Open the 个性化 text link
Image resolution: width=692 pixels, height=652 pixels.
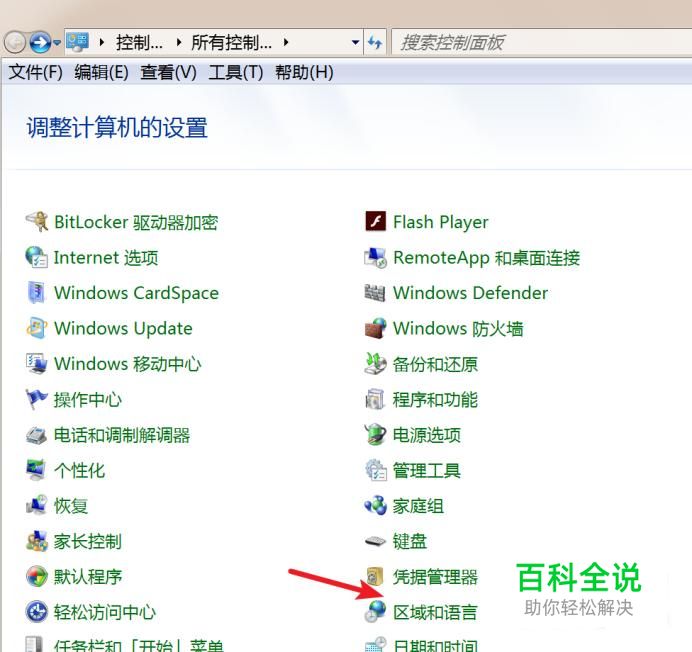(79, 471)
